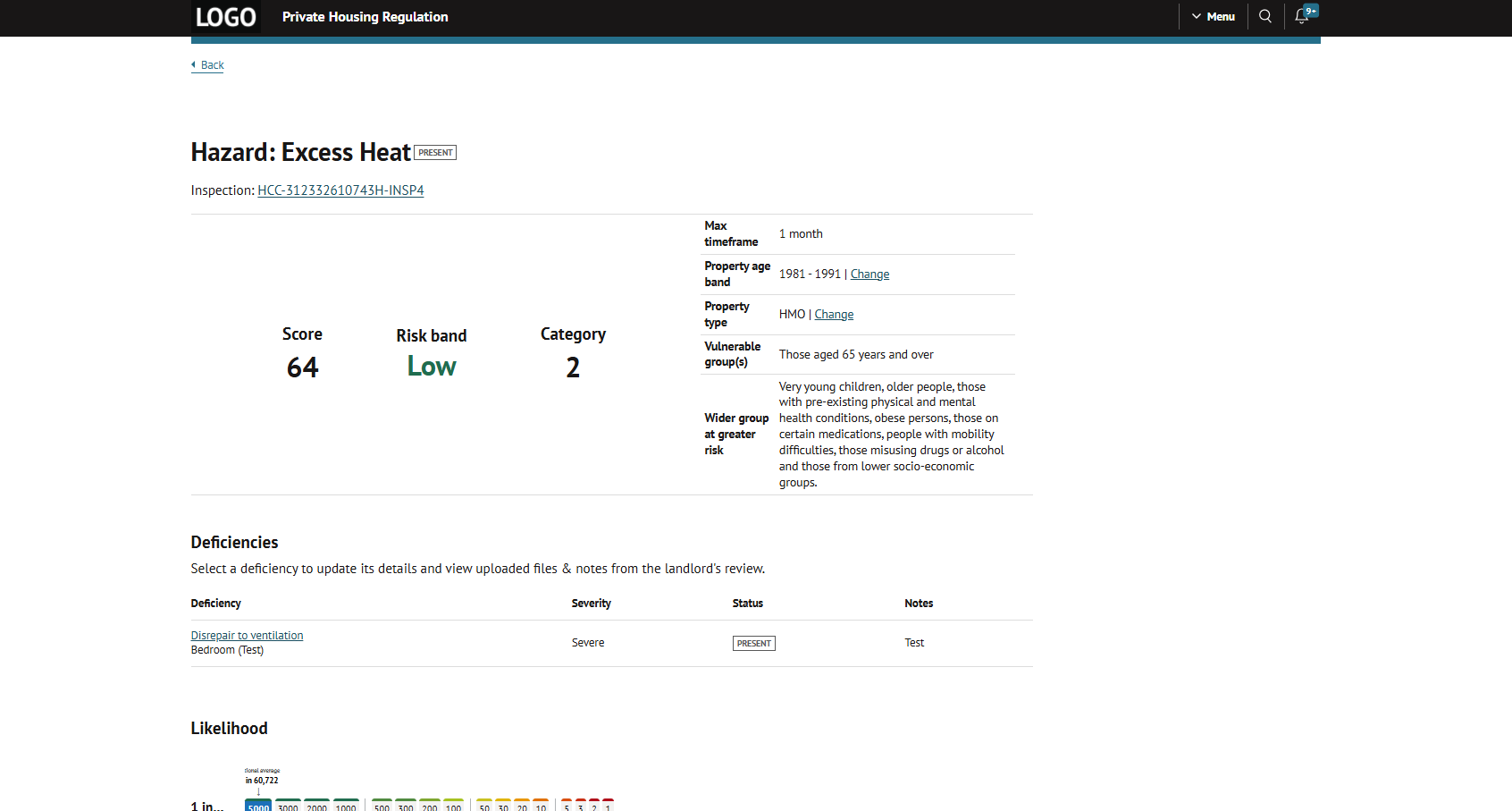Click Private Housing Regulation header title
Image resolution: width=1512 pixels, height=811 pixels.
pos(365,17)
